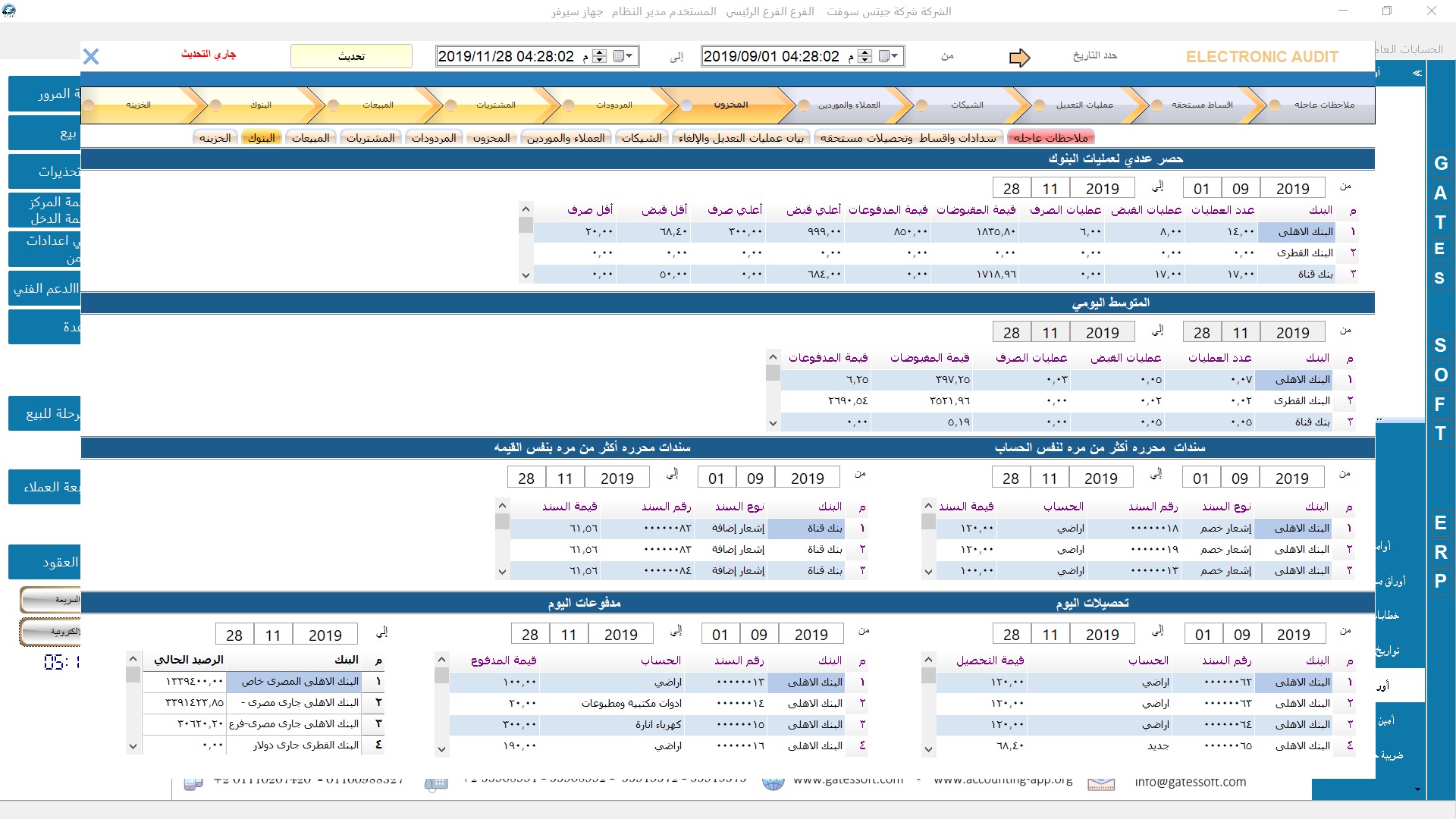
Task: Open the الشيكات tab button
Action: 642,138
